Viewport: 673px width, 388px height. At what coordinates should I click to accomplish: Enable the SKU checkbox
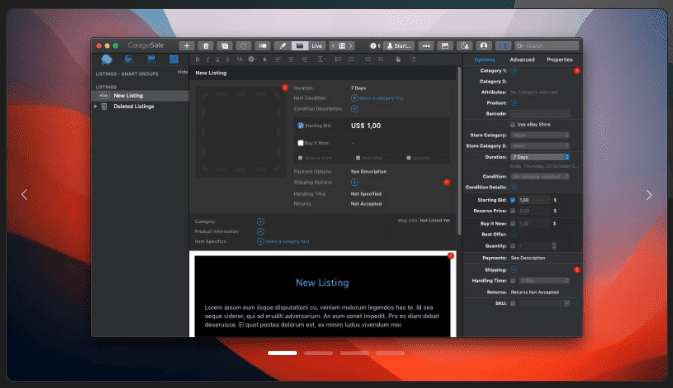512,303
